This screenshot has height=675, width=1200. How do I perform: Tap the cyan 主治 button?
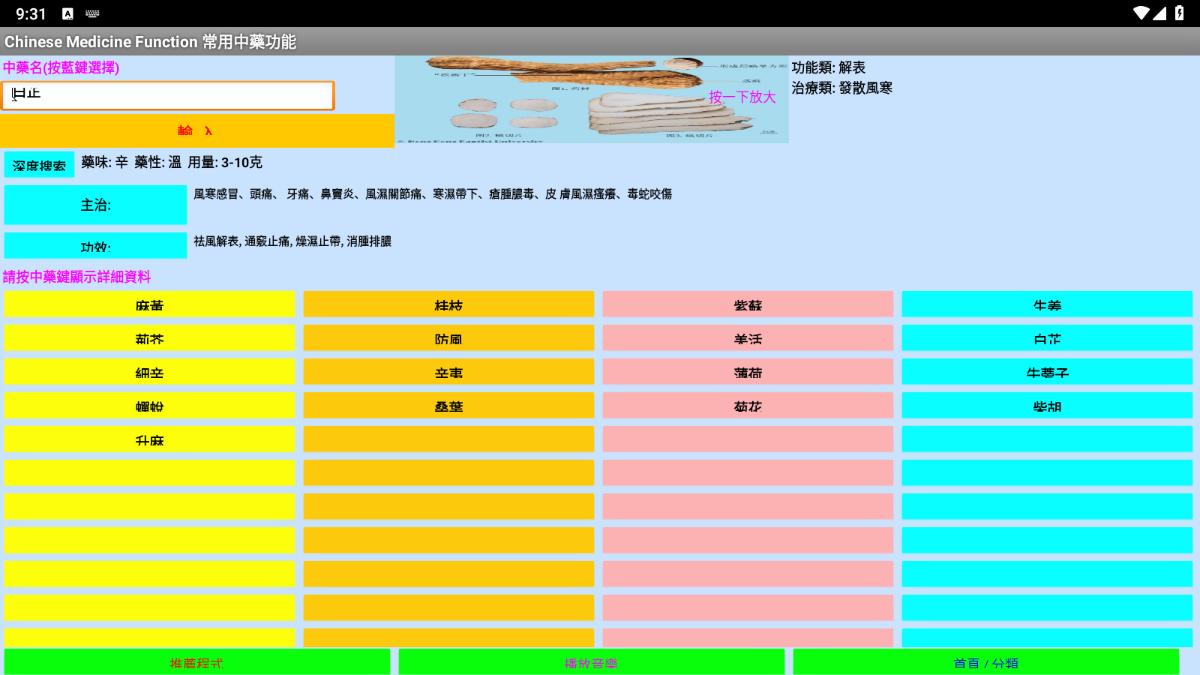[95, 205]
